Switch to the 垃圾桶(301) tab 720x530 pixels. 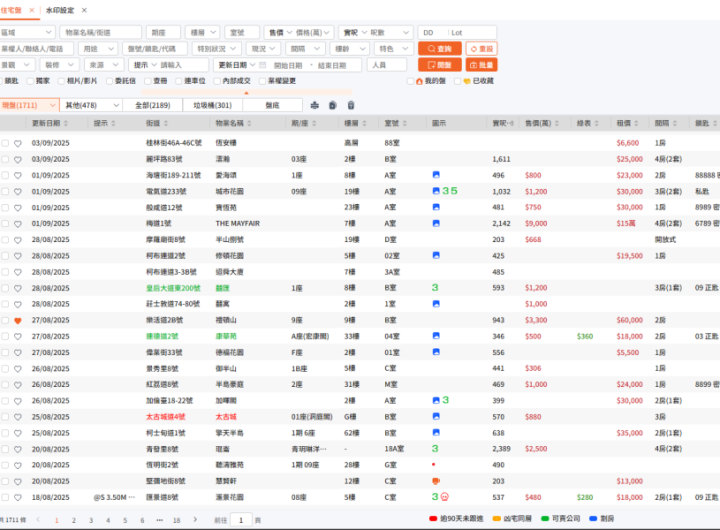pyautogui.click(x=211, y=105)
